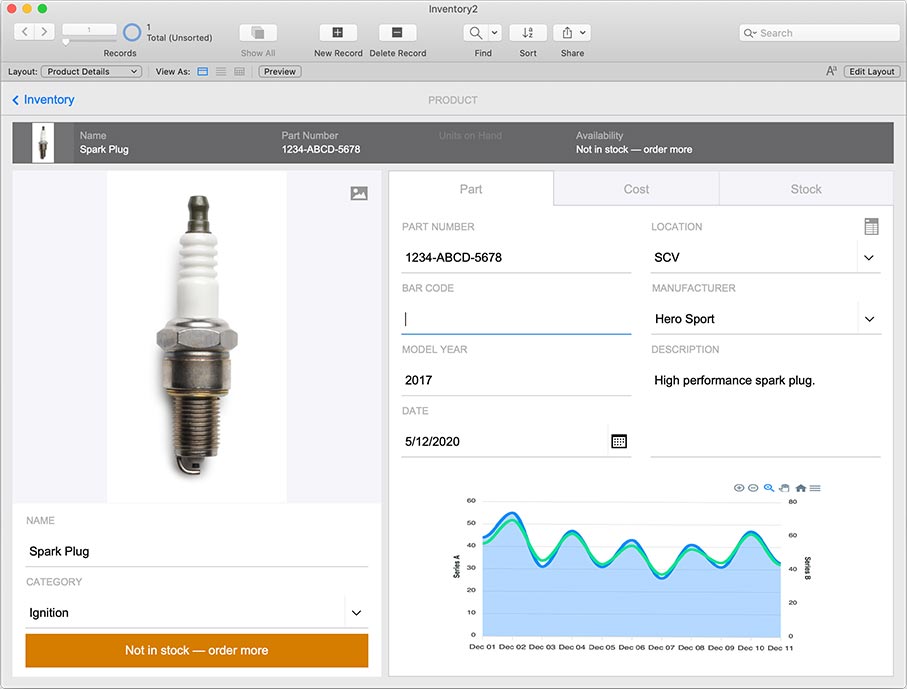This screenshot has height=689, width=907.
Task: Switch to the Stock tab
Action: click(805, 189)
